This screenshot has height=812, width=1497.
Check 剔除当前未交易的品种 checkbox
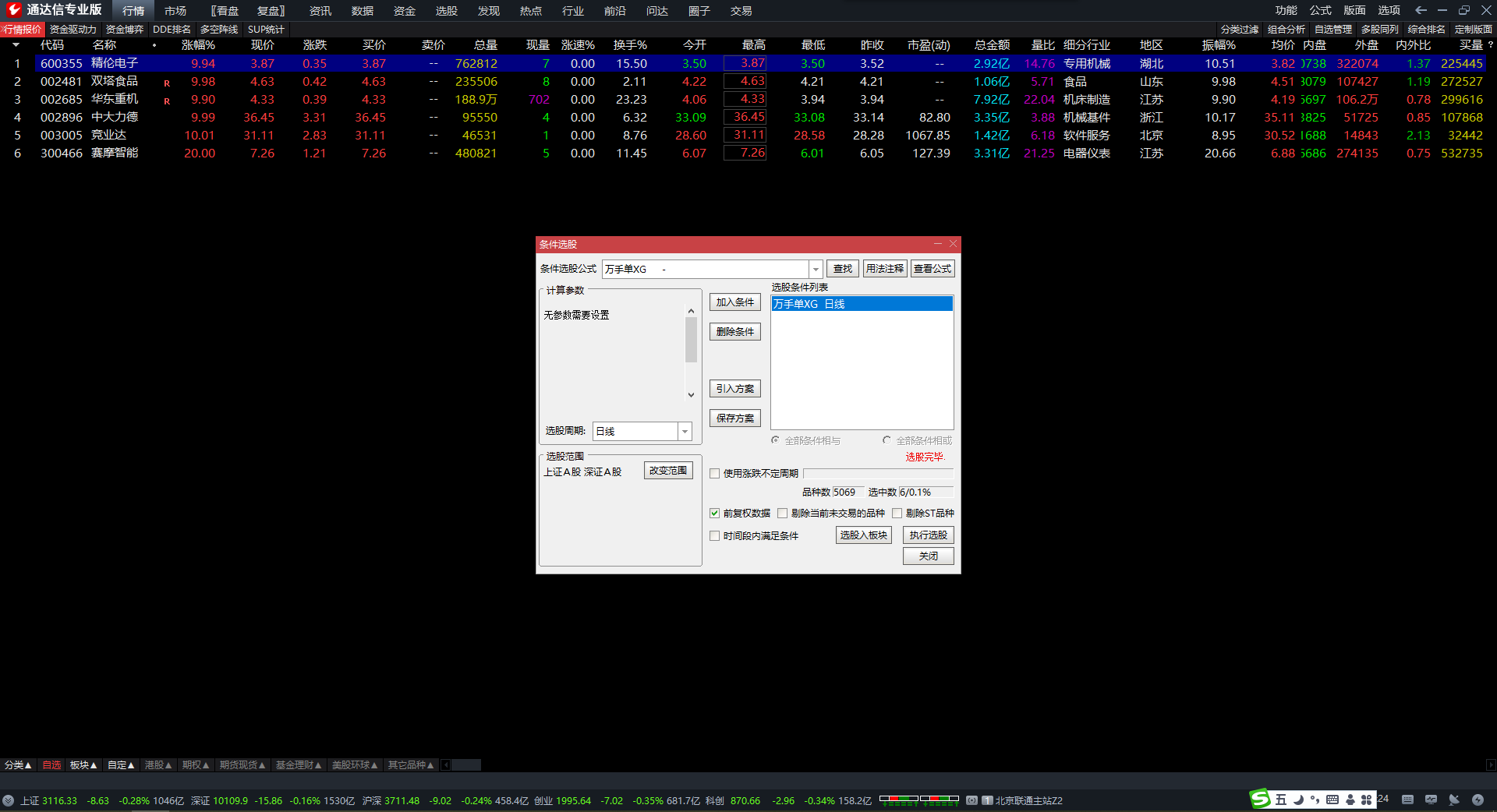click(782, 513)
